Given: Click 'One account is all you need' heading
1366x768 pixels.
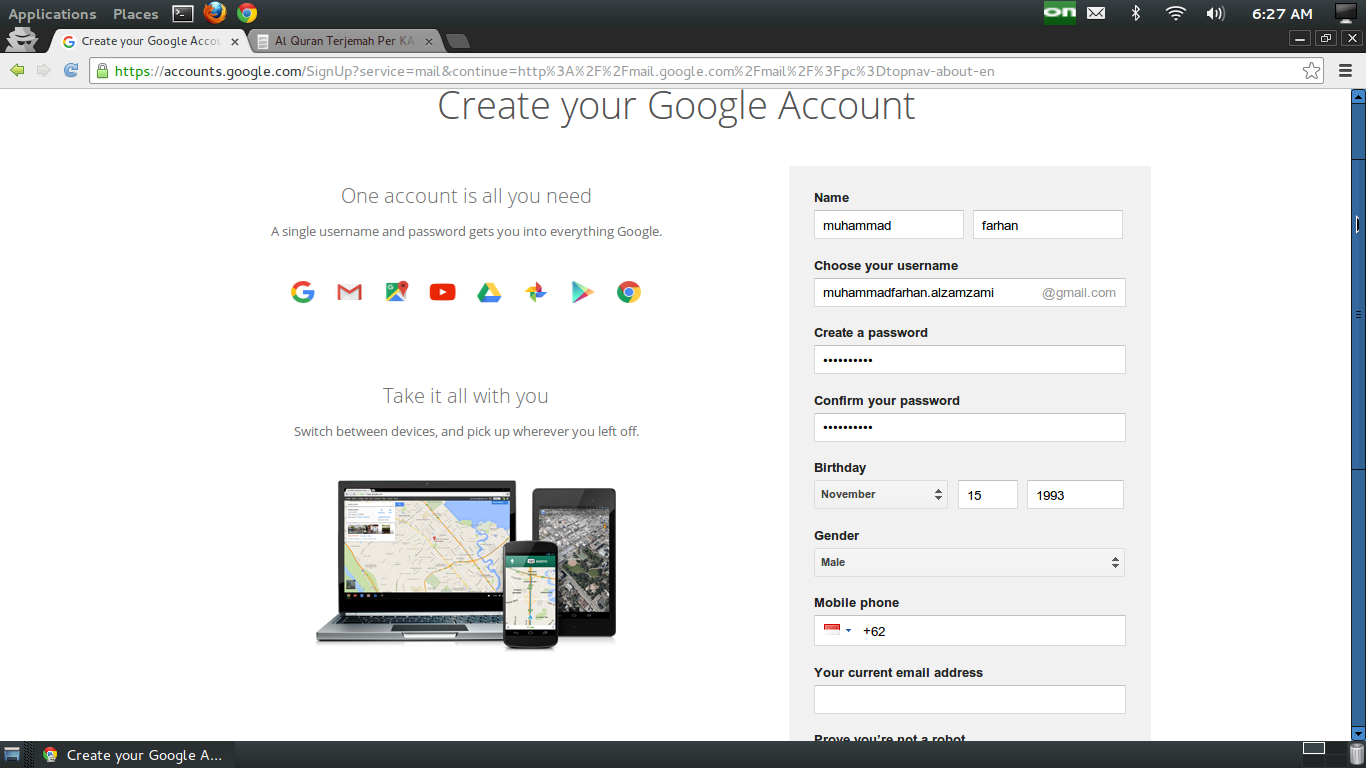Looking at the screenshot, I should point(466,196).
